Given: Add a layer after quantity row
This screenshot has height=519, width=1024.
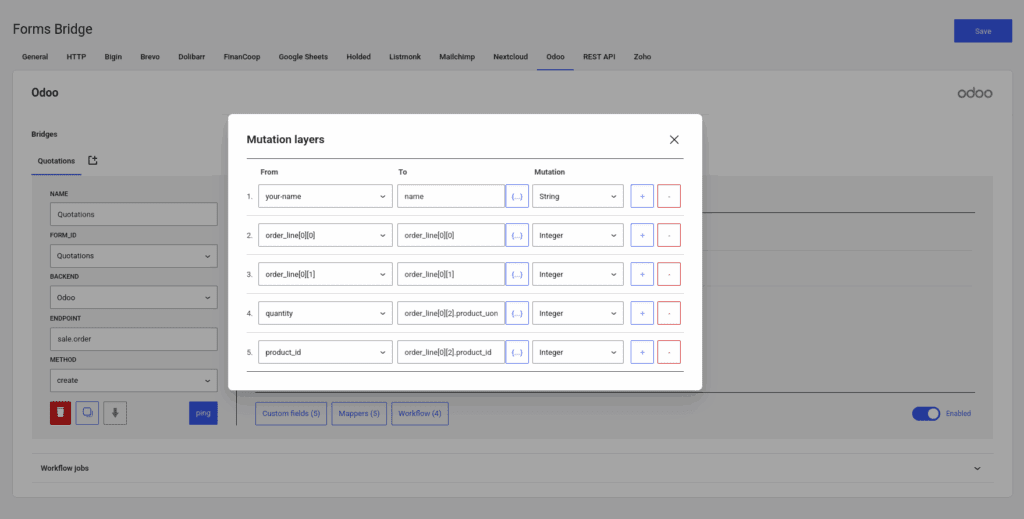Looking at the screenshot, I should tap(642, 313).
